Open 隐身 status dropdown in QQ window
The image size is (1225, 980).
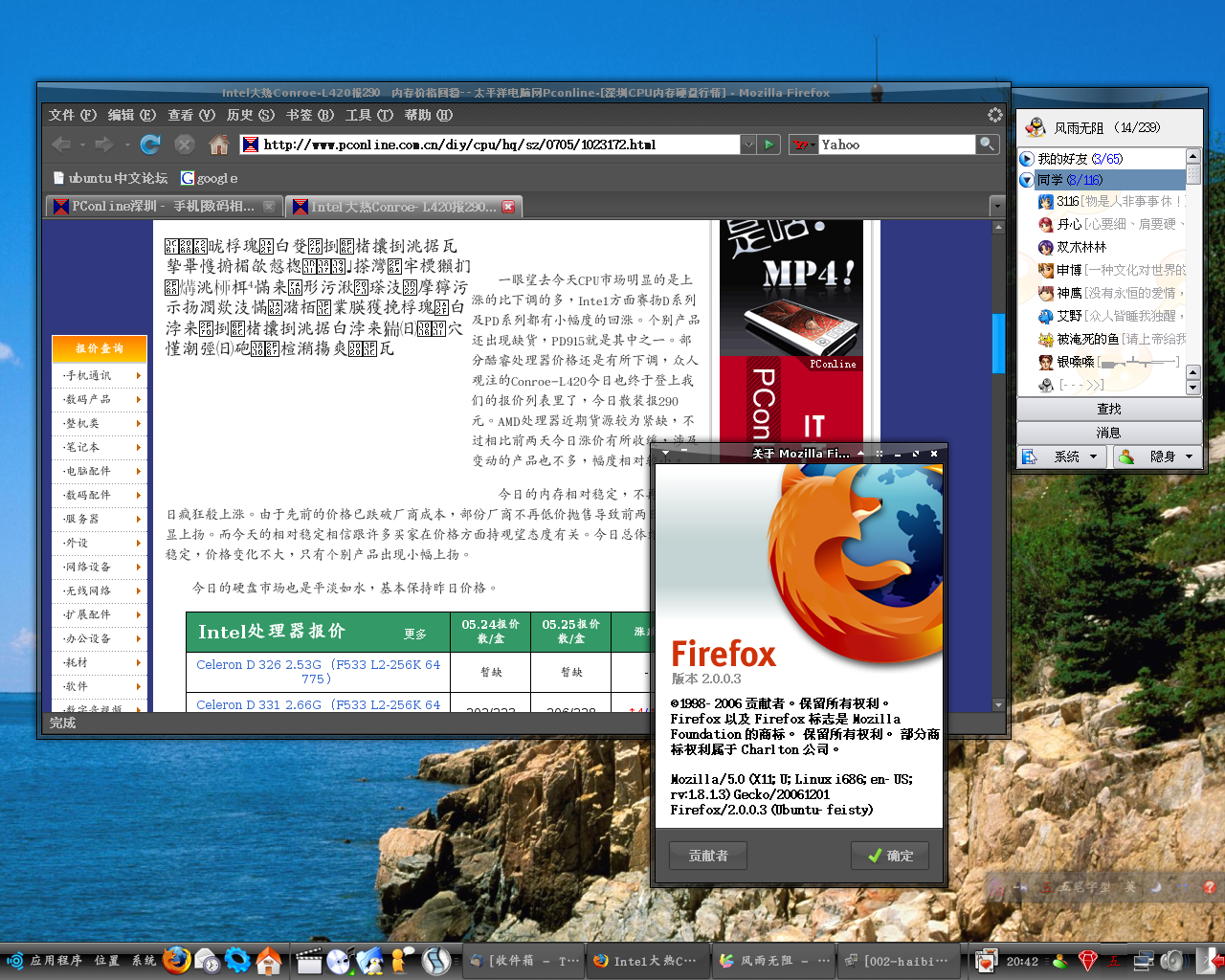pos(1156,457)
